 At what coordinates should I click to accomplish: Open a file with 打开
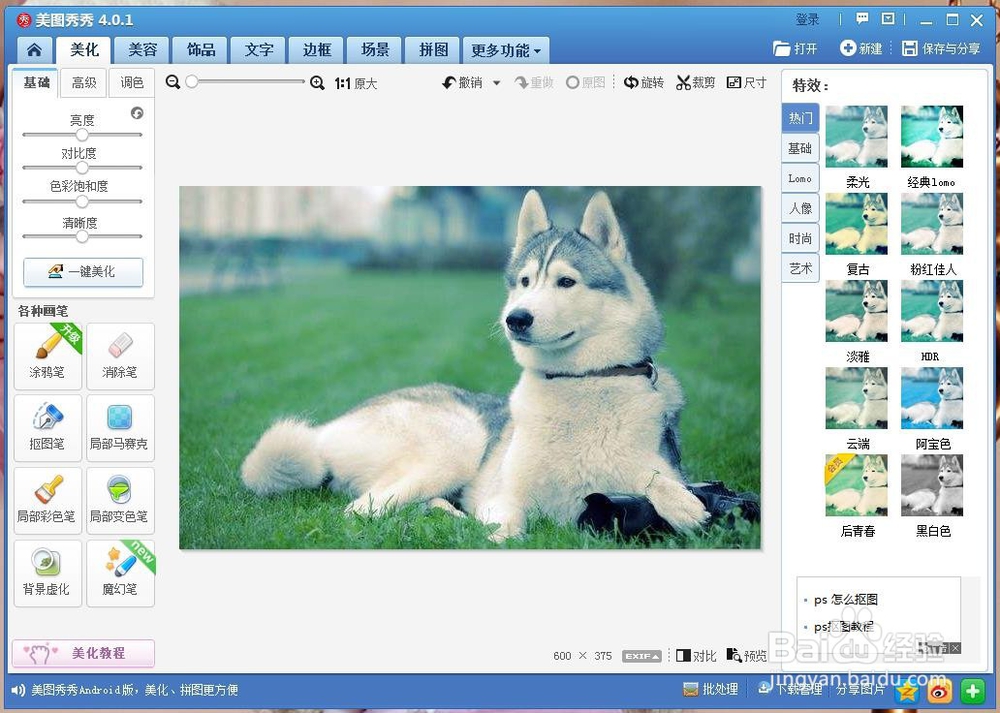[x=795, y=48]
